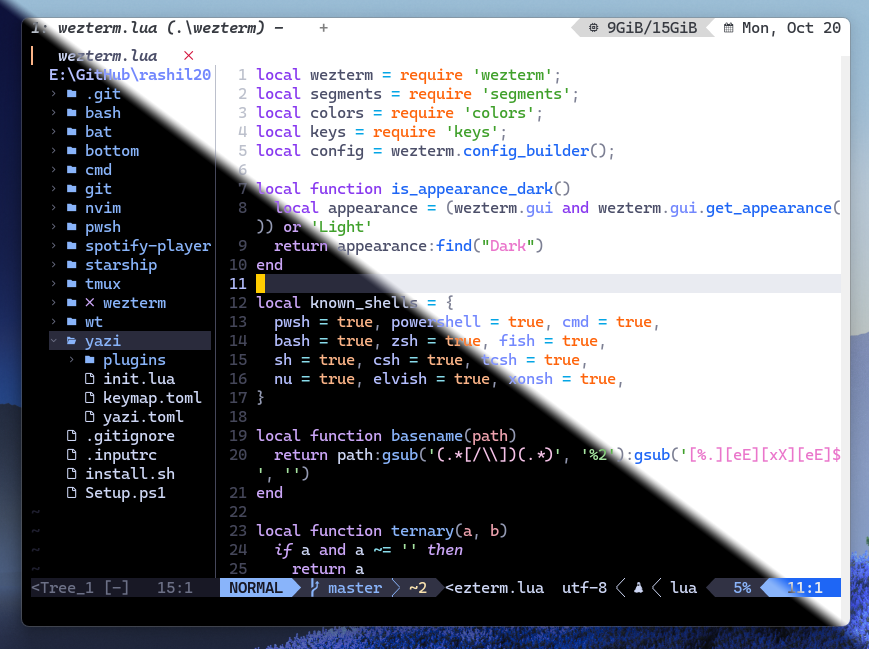The image size is (869, 649).
Task: Click the file-format icon left of lua in statusline
Action: point(637,588)
